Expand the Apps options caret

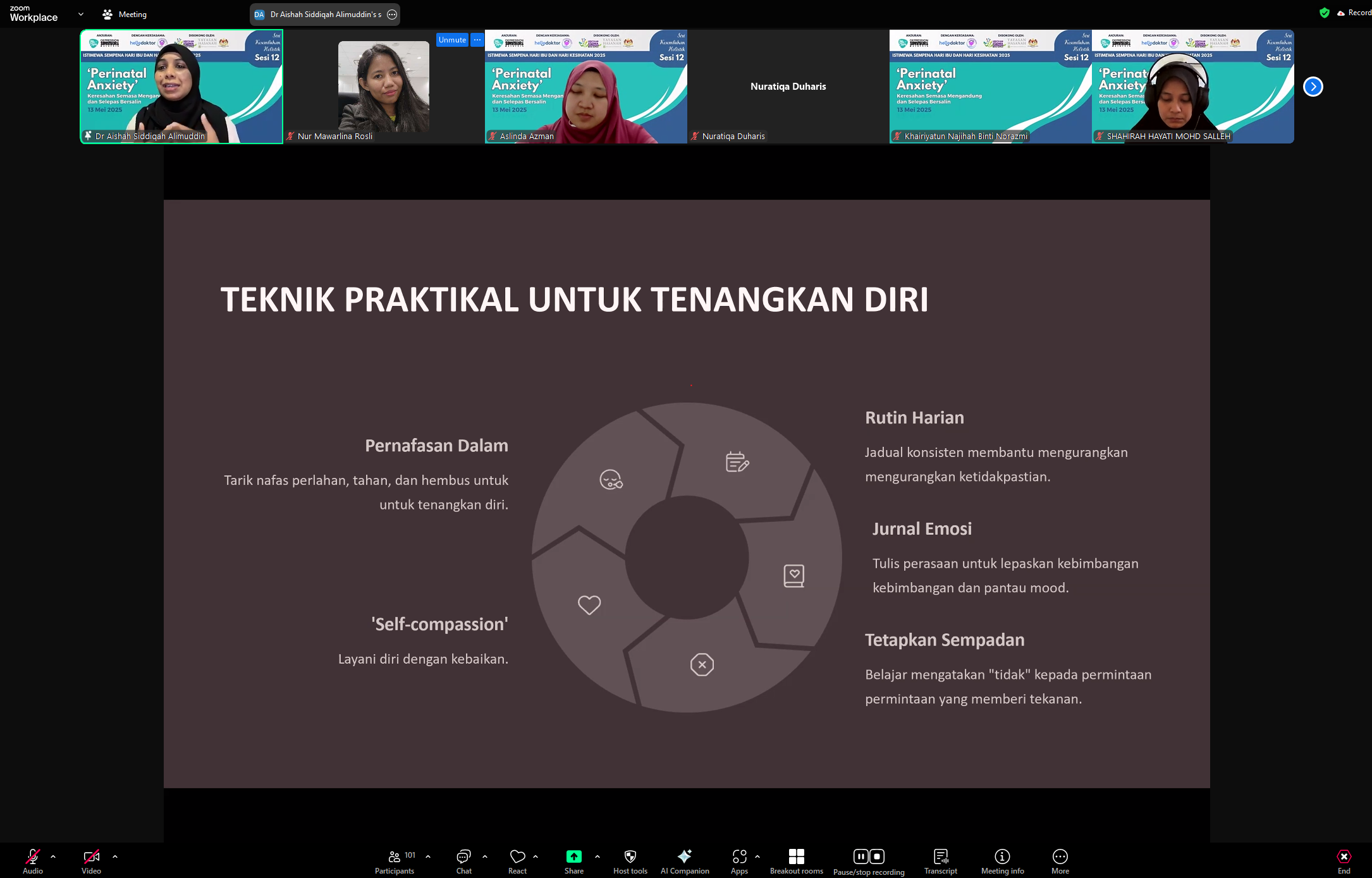[x=757, y=857]
